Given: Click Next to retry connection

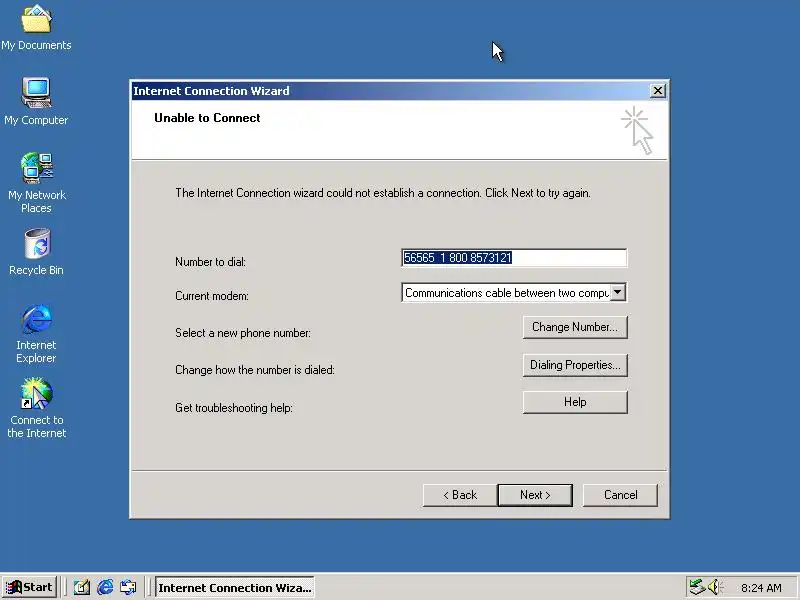Looking at the screenshot, I should (535, 495).
